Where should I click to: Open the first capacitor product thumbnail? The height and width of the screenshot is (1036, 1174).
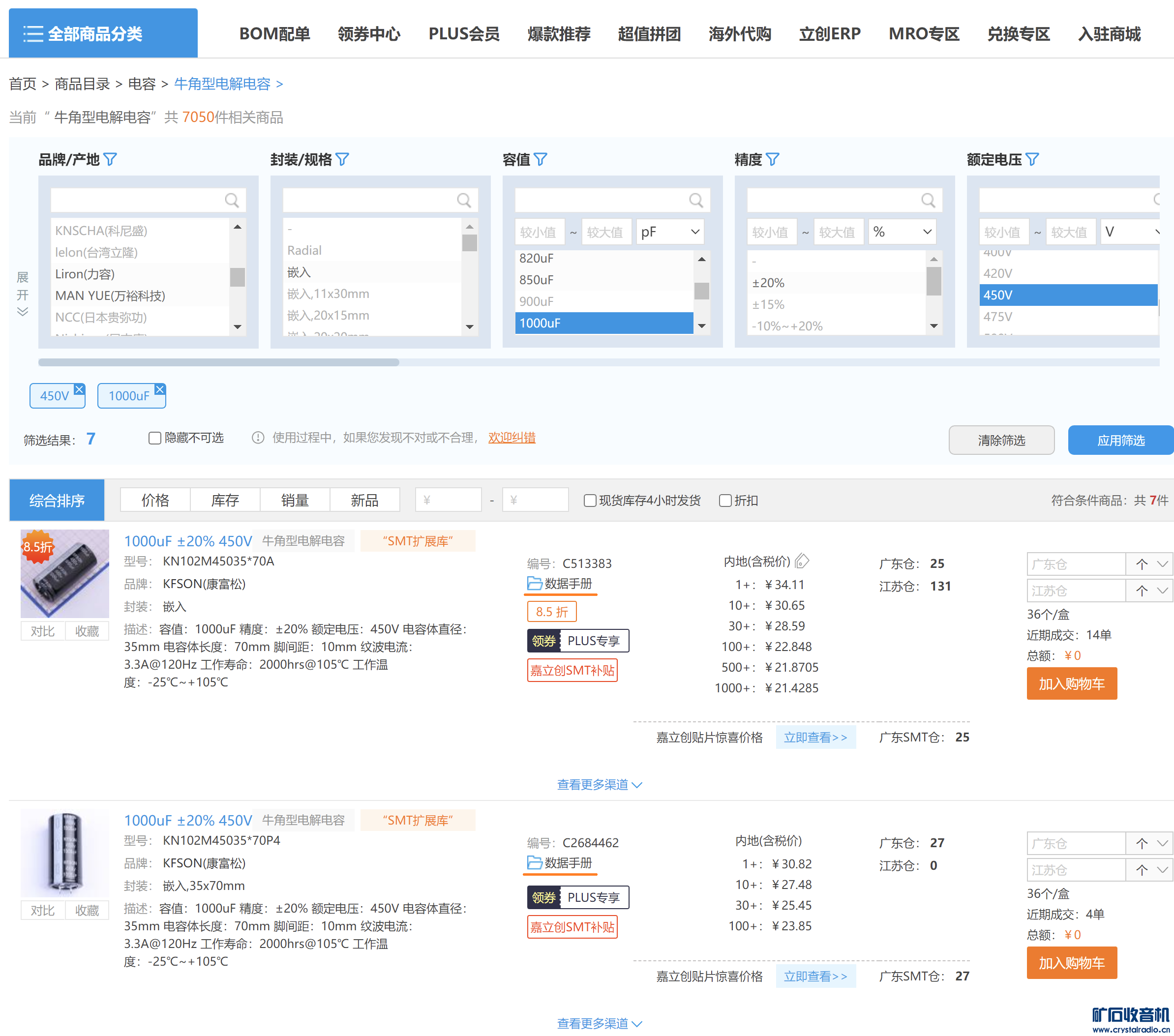click(65, 574)
